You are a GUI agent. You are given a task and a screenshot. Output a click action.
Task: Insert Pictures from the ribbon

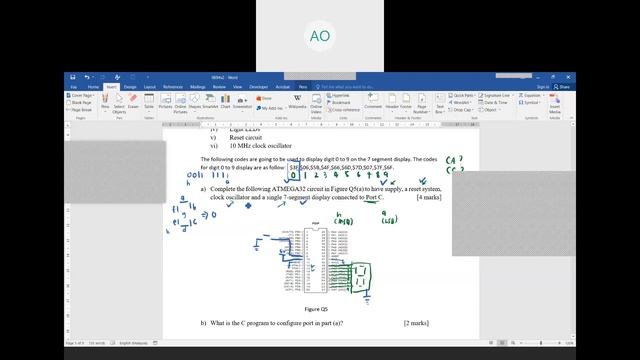click(165, 101)
